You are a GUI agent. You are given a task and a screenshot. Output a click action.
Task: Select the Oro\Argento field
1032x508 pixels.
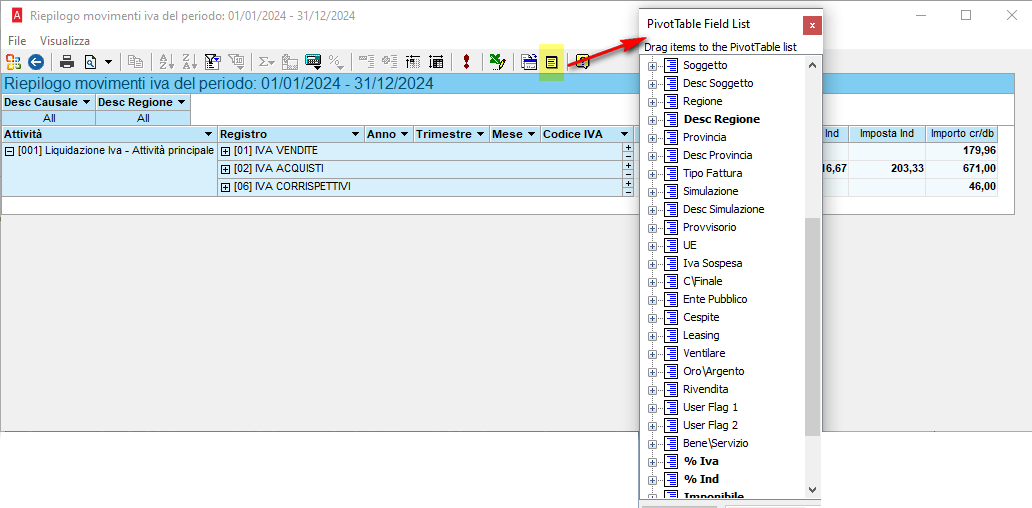(x=714, y=371)
